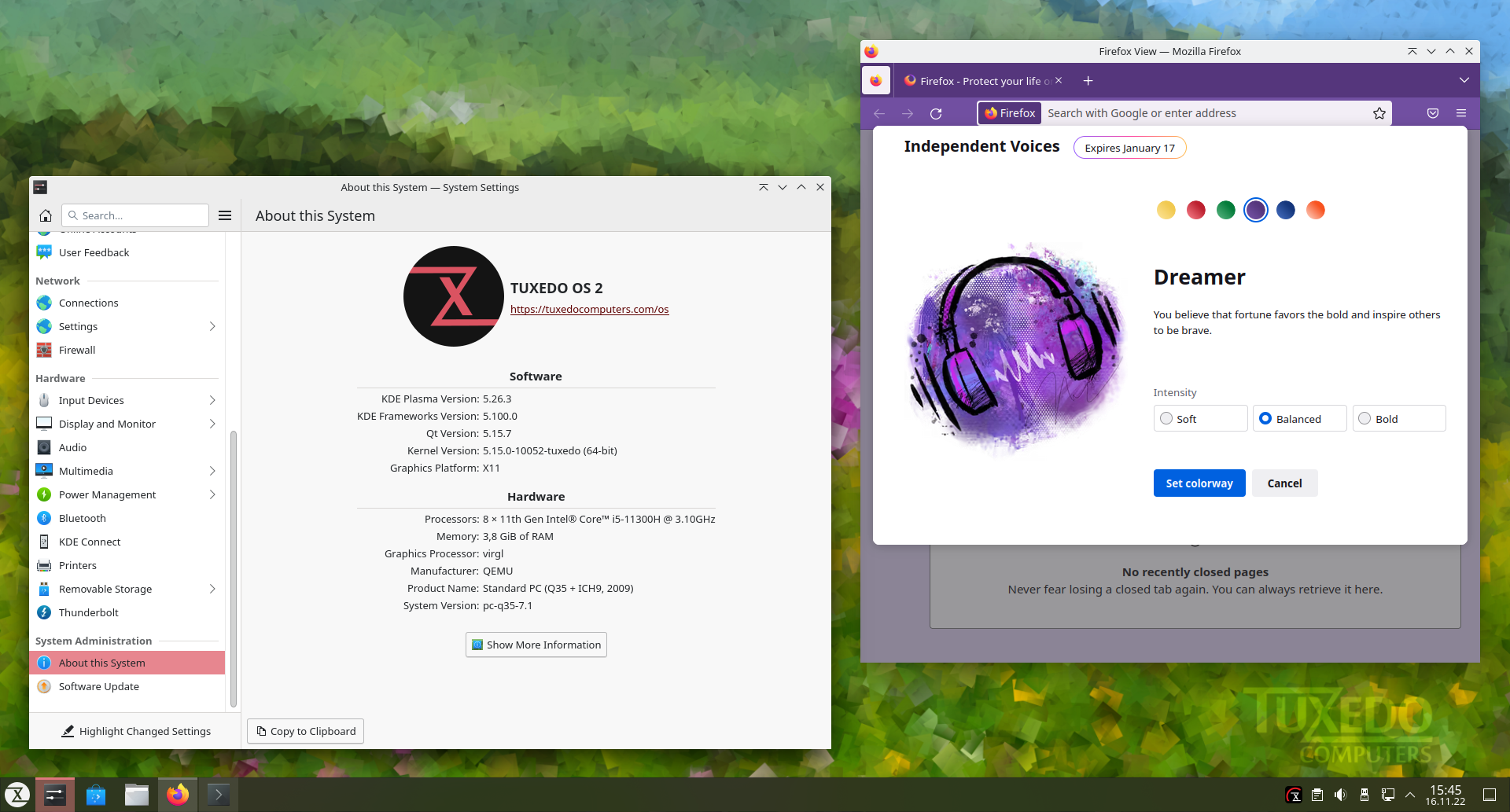
Task: Open Connections network settings
Action: 127,303
